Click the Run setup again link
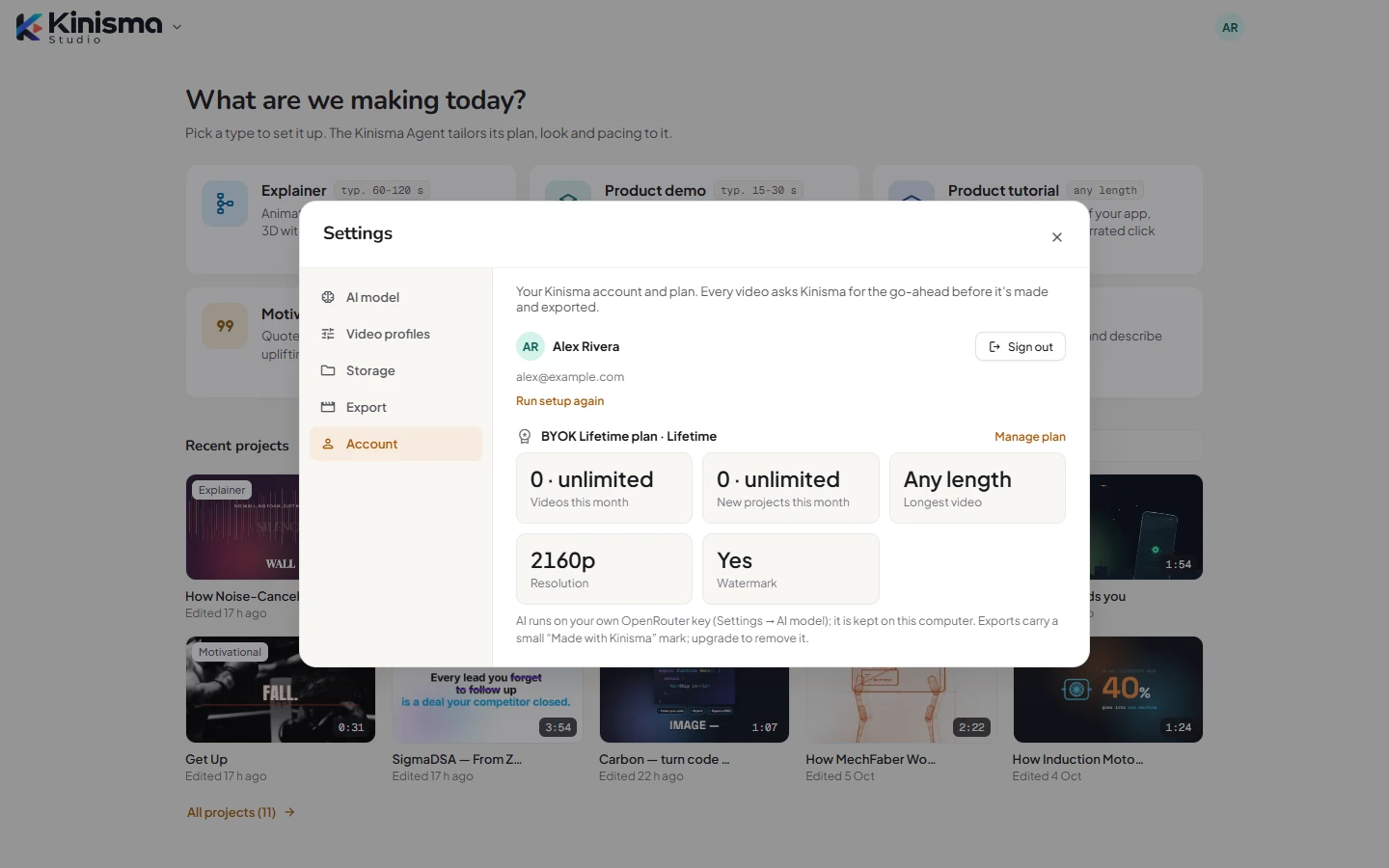1389x868 pixels. (x=559, y=401)
